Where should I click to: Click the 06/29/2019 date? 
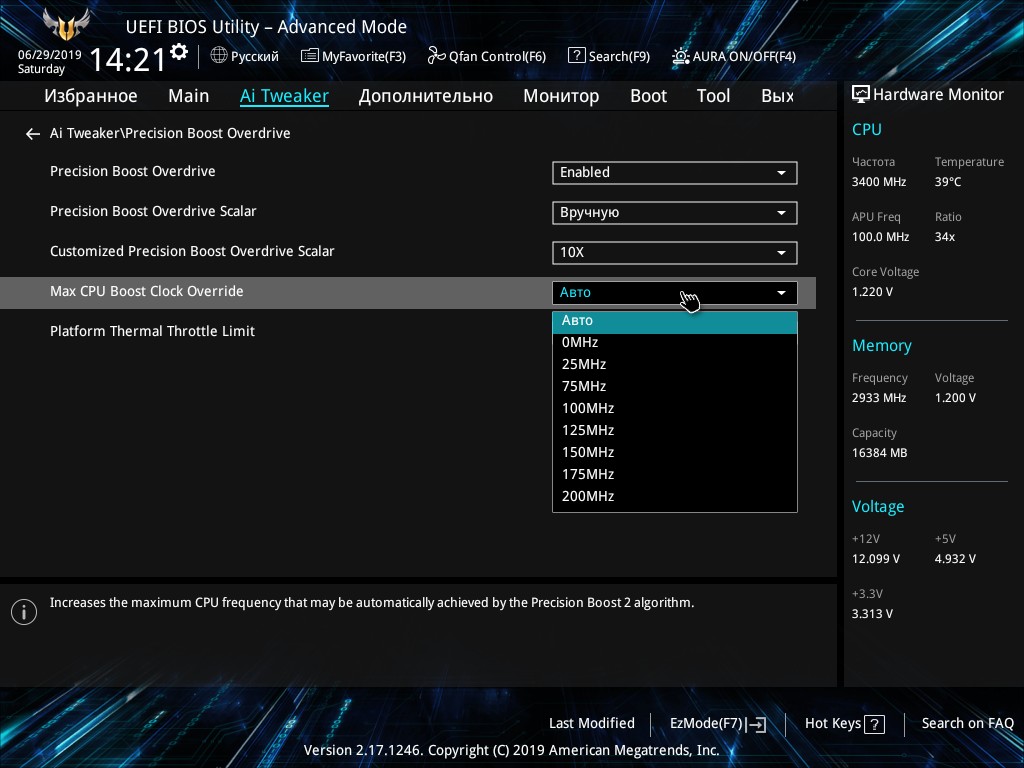[50, 55]
